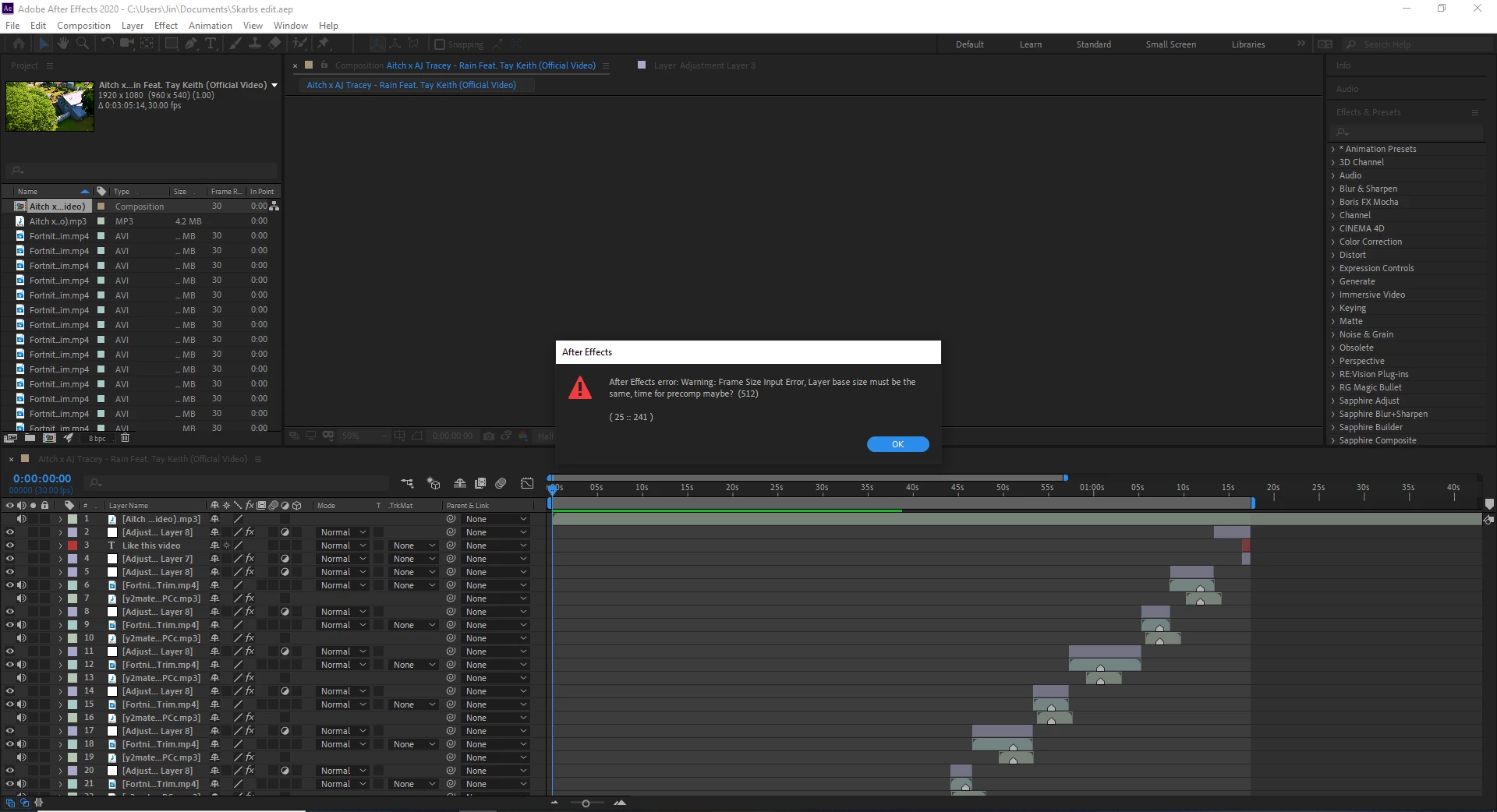Select the Rectangle shape tool
1497x812 pixels.
(x=172, y=44)
